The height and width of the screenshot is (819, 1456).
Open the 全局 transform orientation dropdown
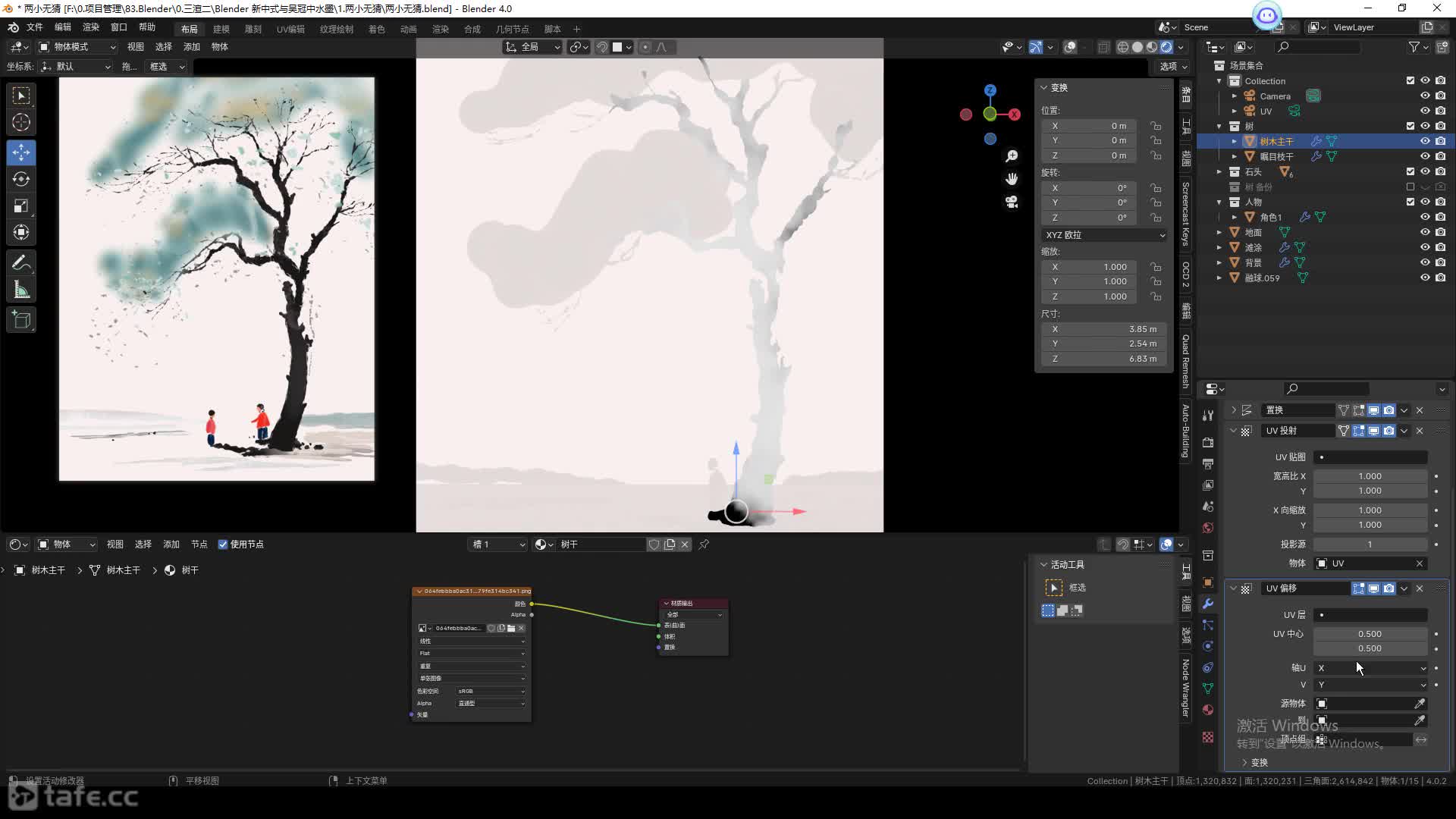(x=533, y=47)
